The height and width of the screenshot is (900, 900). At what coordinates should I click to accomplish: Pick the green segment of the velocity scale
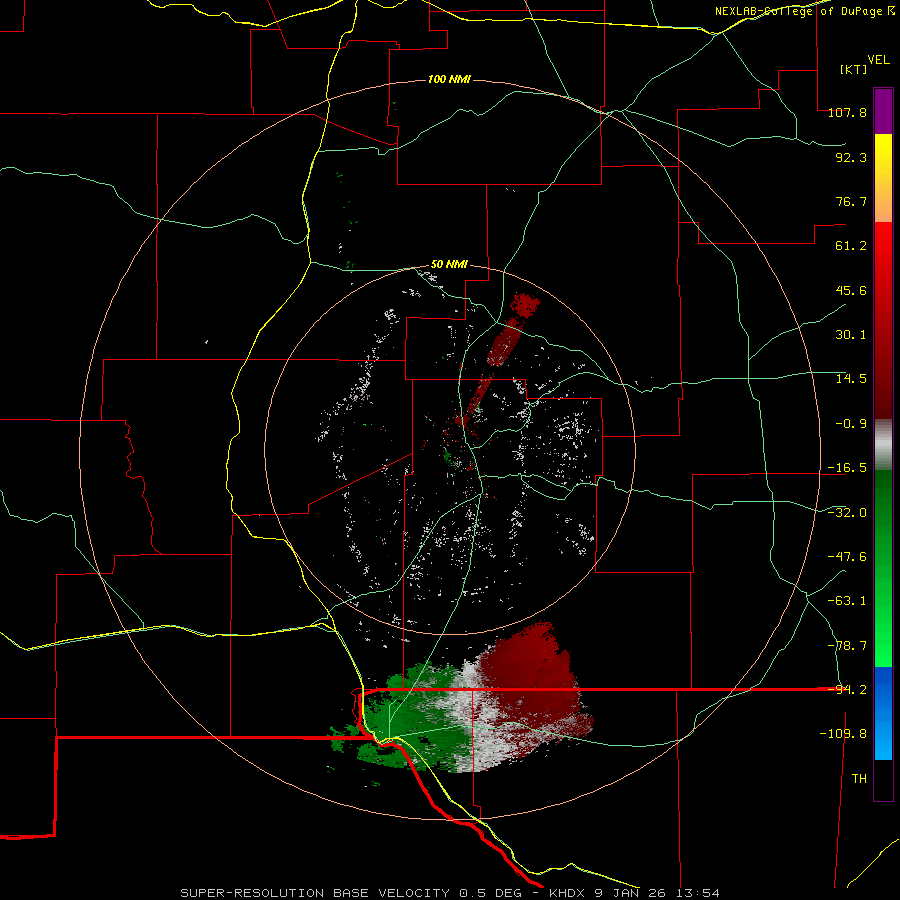coord(883,568)
